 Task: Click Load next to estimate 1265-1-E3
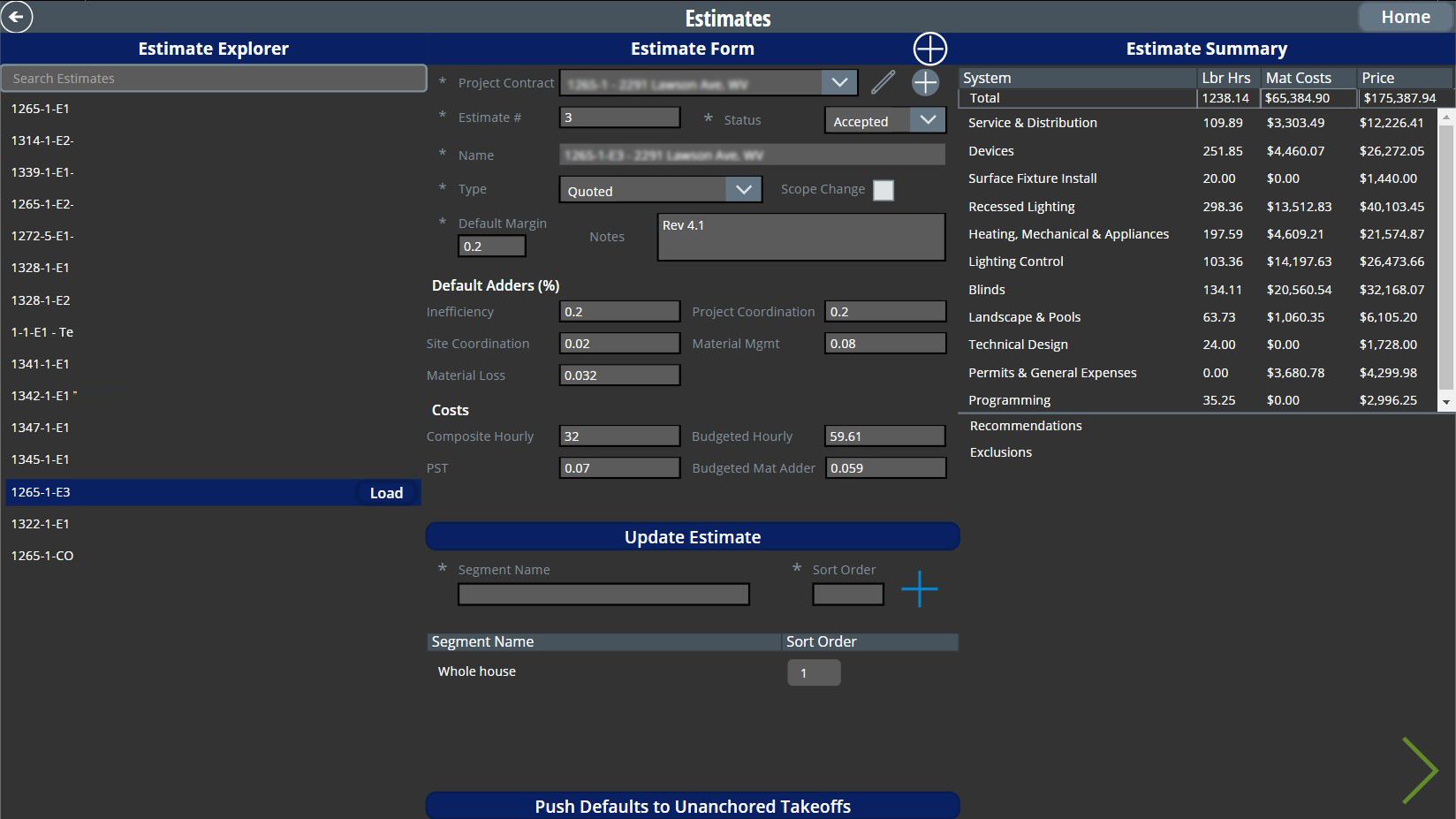point(386,492)
